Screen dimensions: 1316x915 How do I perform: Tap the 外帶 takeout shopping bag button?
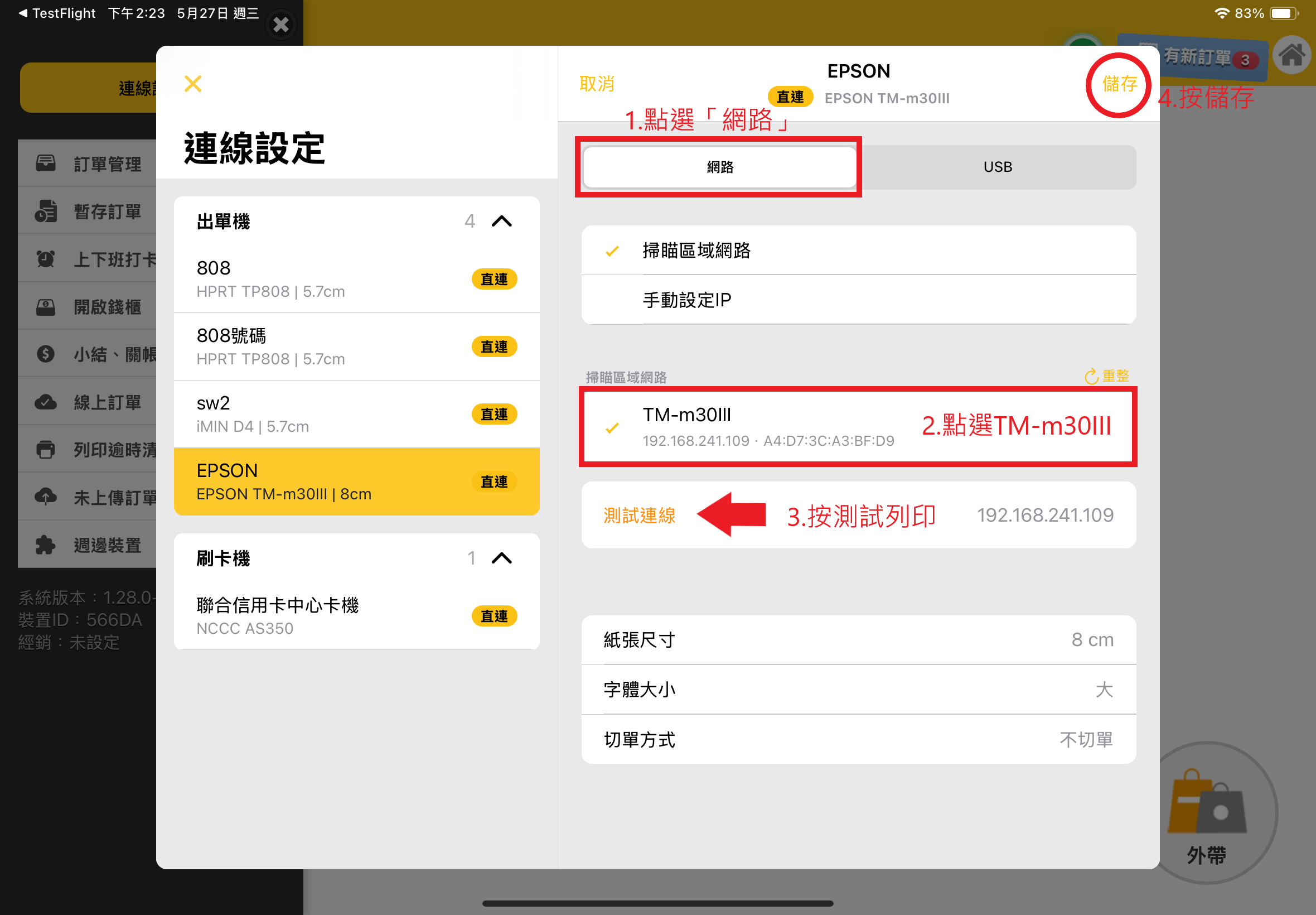pyautogui.click(x=1206, y=814)
